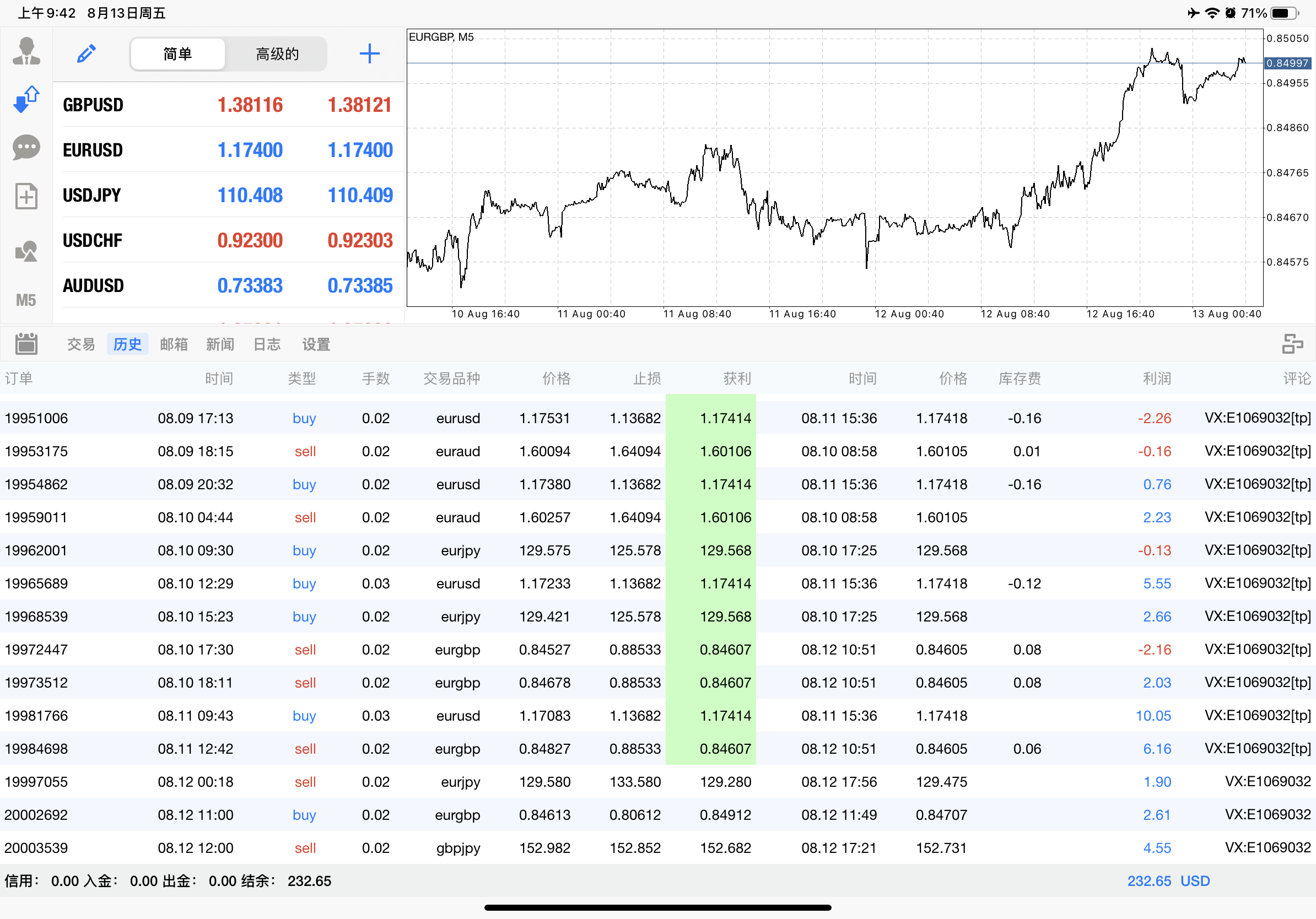Tap the 订单 column header
This screenshot has width=1316, height=919.
19,379
